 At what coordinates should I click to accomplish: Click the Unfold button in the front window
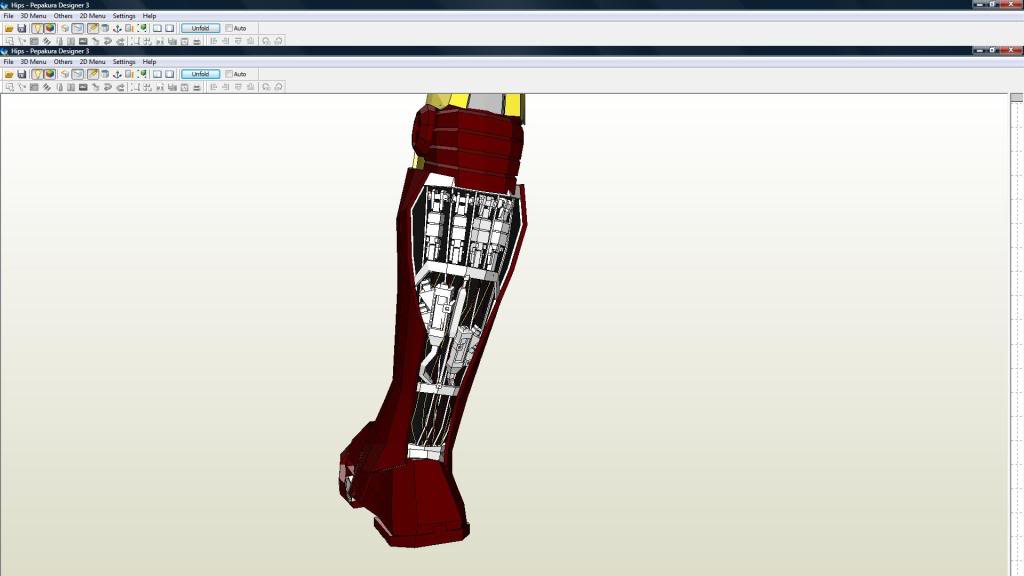(x=200, y=74)
